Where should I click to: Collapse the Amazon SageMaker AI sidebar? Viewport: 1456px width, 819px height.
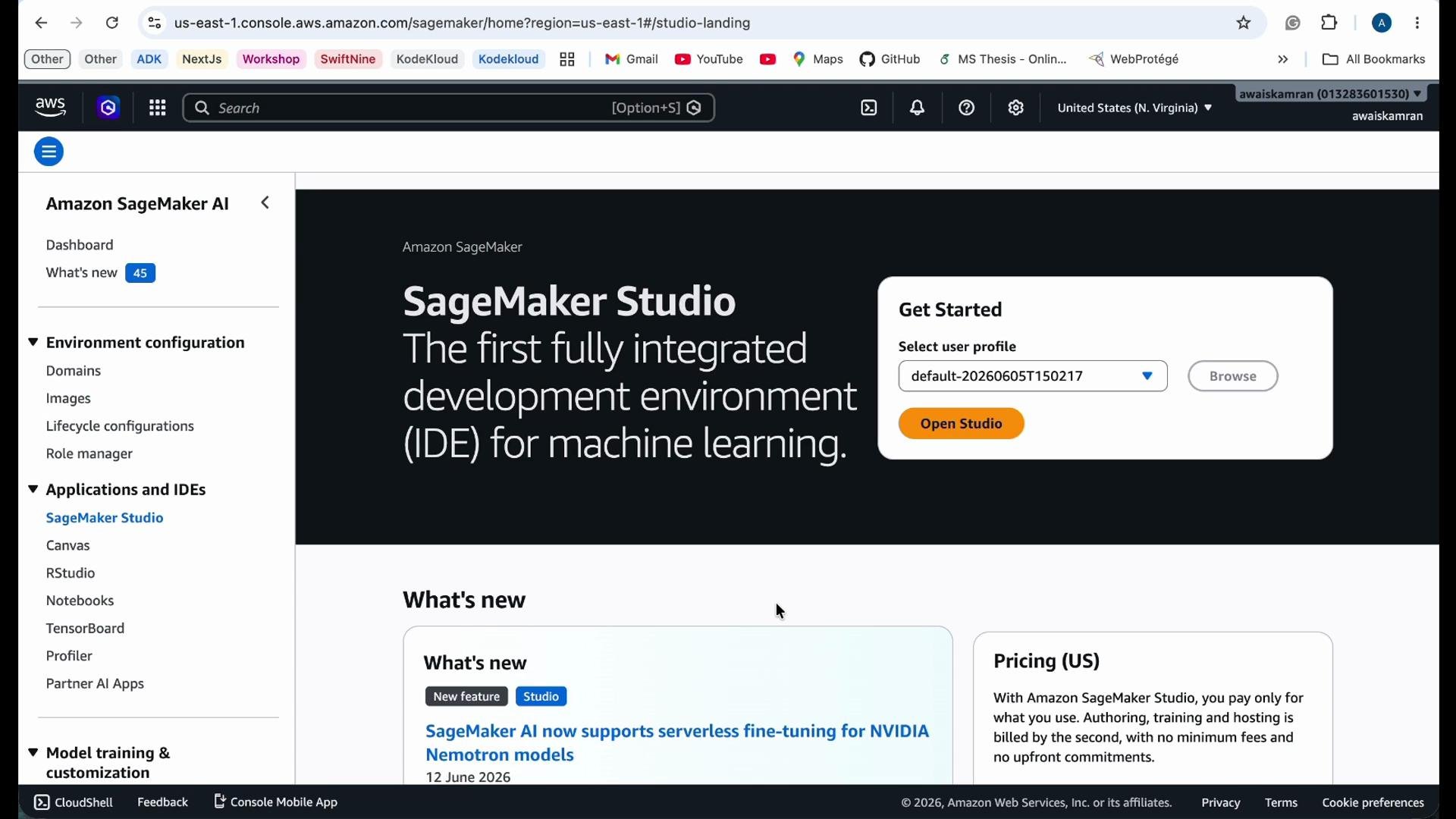(265, 203)
